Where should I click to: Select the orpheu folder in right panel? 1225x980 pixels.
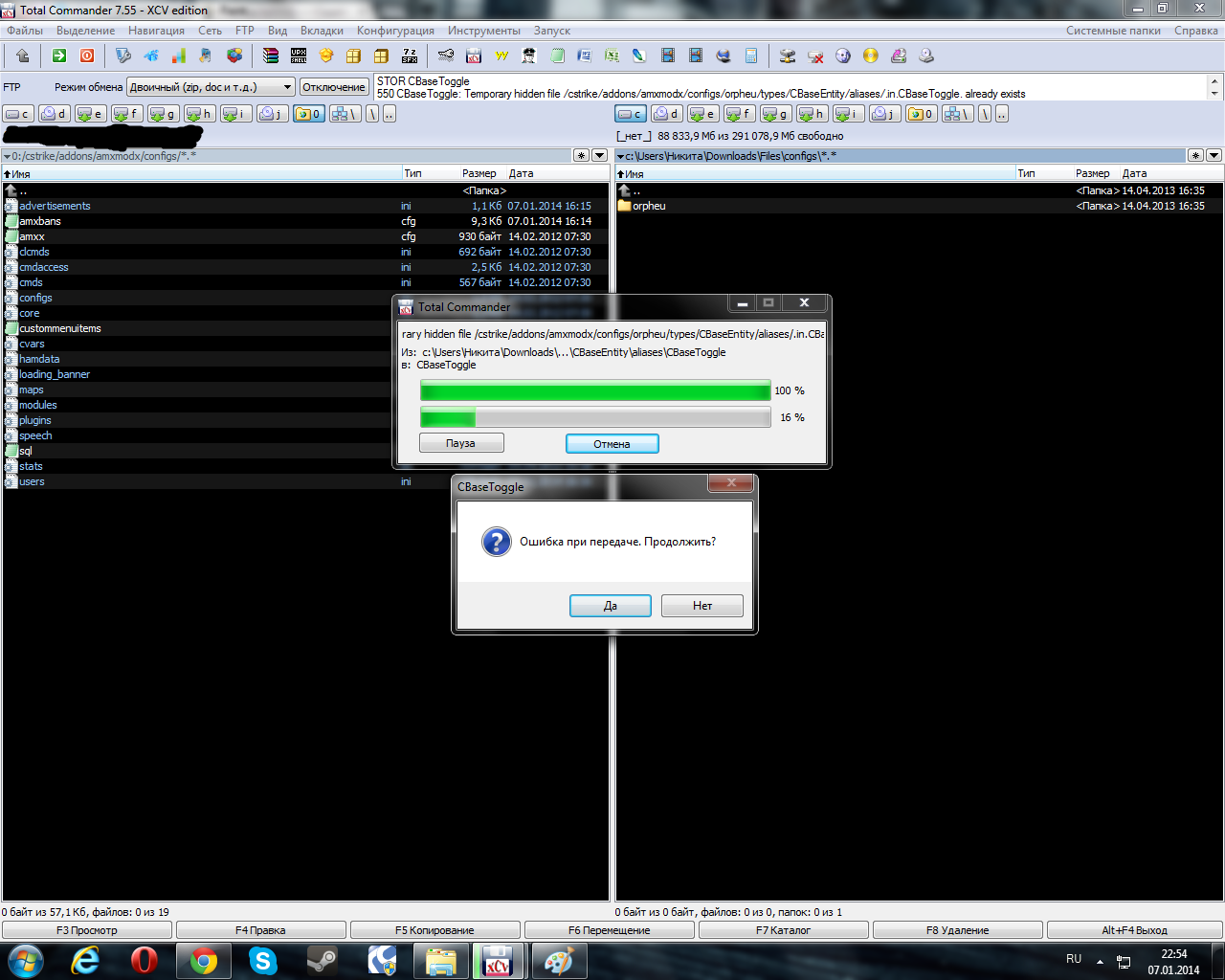click(x=919, y=206)
